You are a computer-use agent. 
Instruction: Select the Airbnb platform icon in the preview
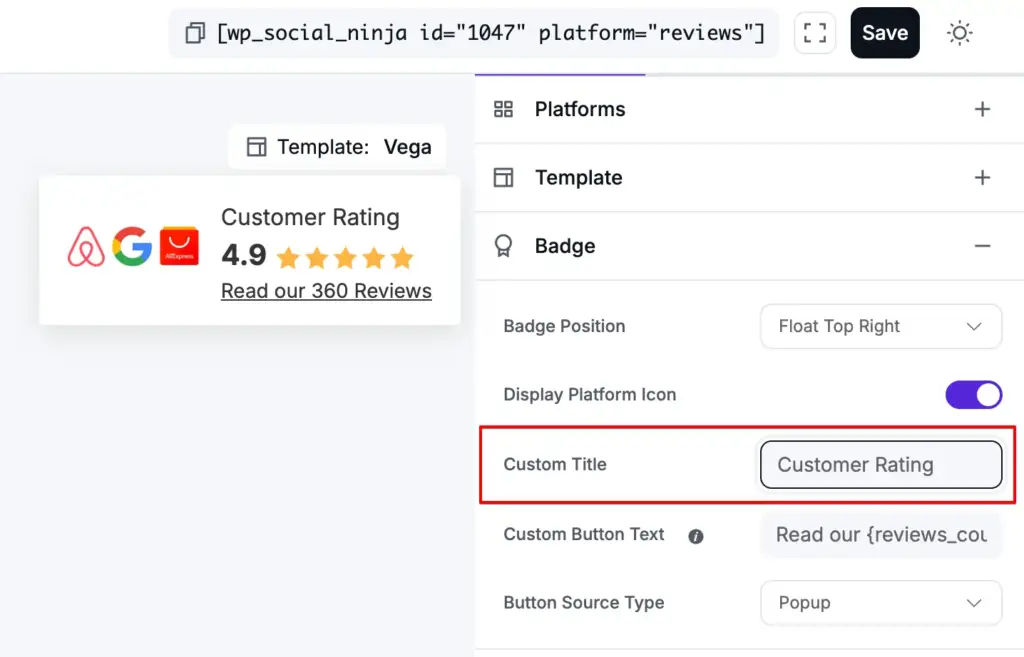[85, 246]
